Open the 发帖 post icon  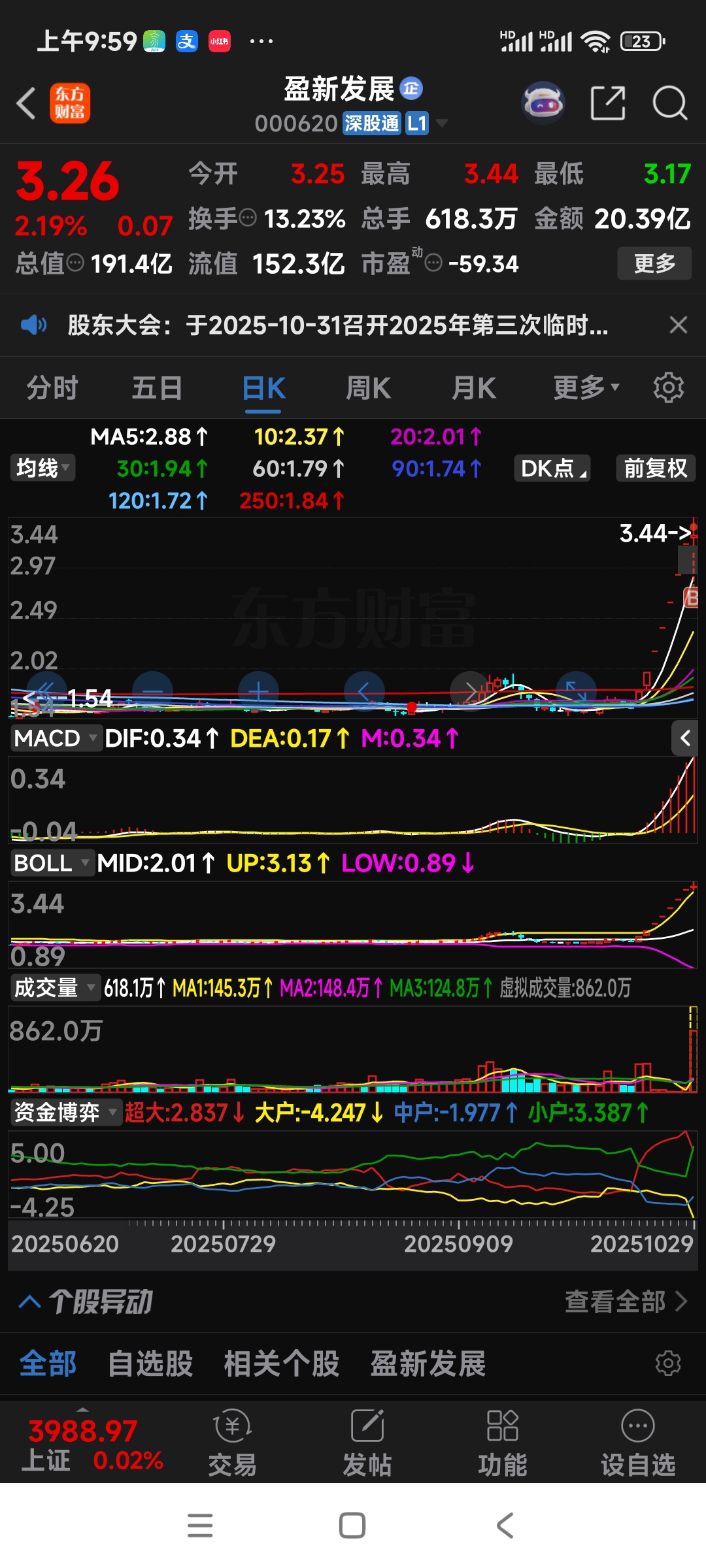tap(367, 1443)
